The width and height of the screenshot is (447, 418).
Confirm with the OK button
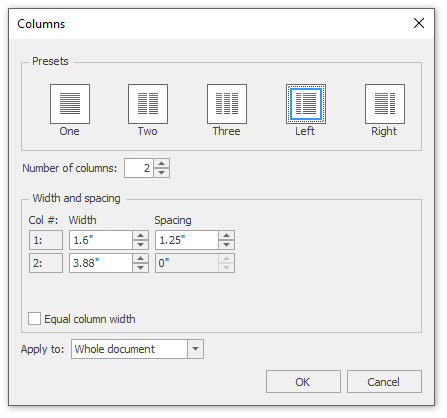coord(303,382)
